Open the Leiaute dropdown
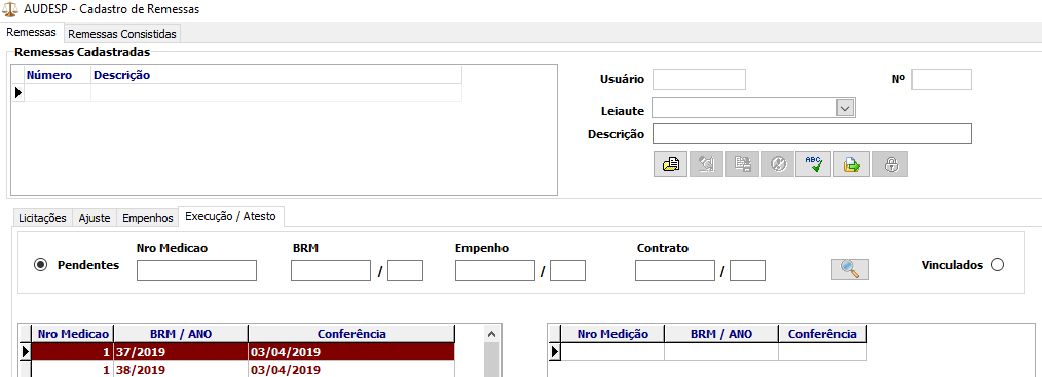Image resolution: width=1042 pixels, height=377 pixels. [845, 108]
